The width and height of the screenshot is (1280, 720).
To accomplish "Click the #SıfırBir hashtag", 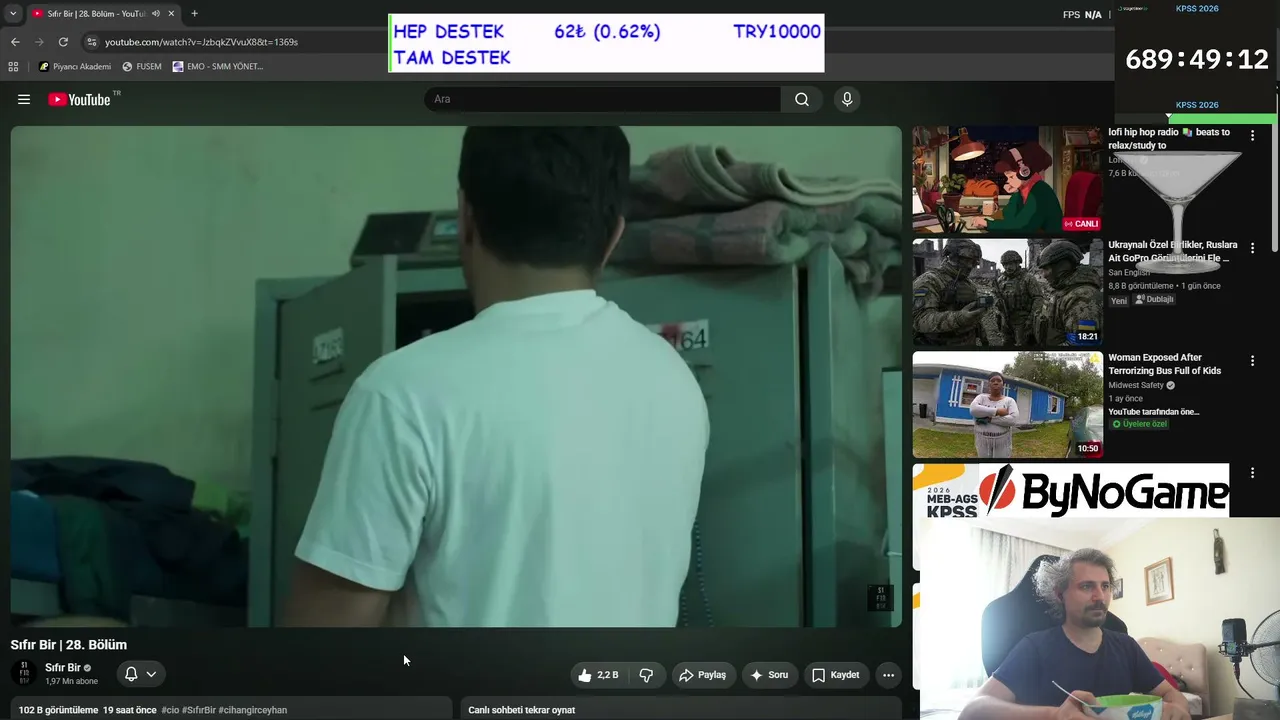I will [198, 710].
